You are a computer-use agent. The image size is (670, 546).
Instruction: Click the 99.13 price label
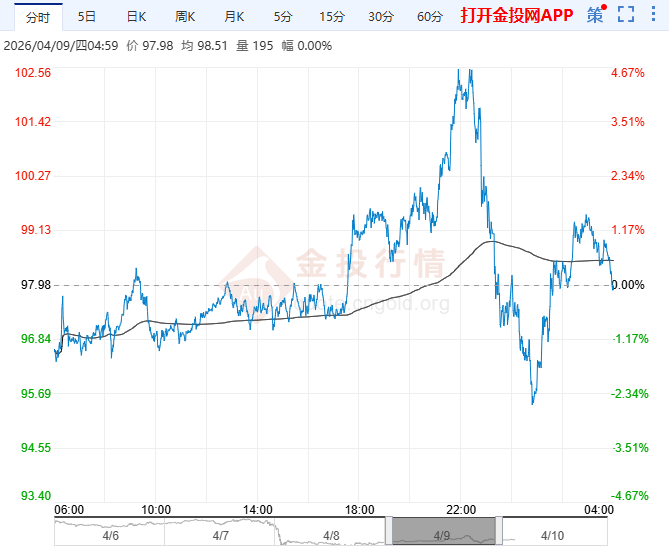point(36,230)
